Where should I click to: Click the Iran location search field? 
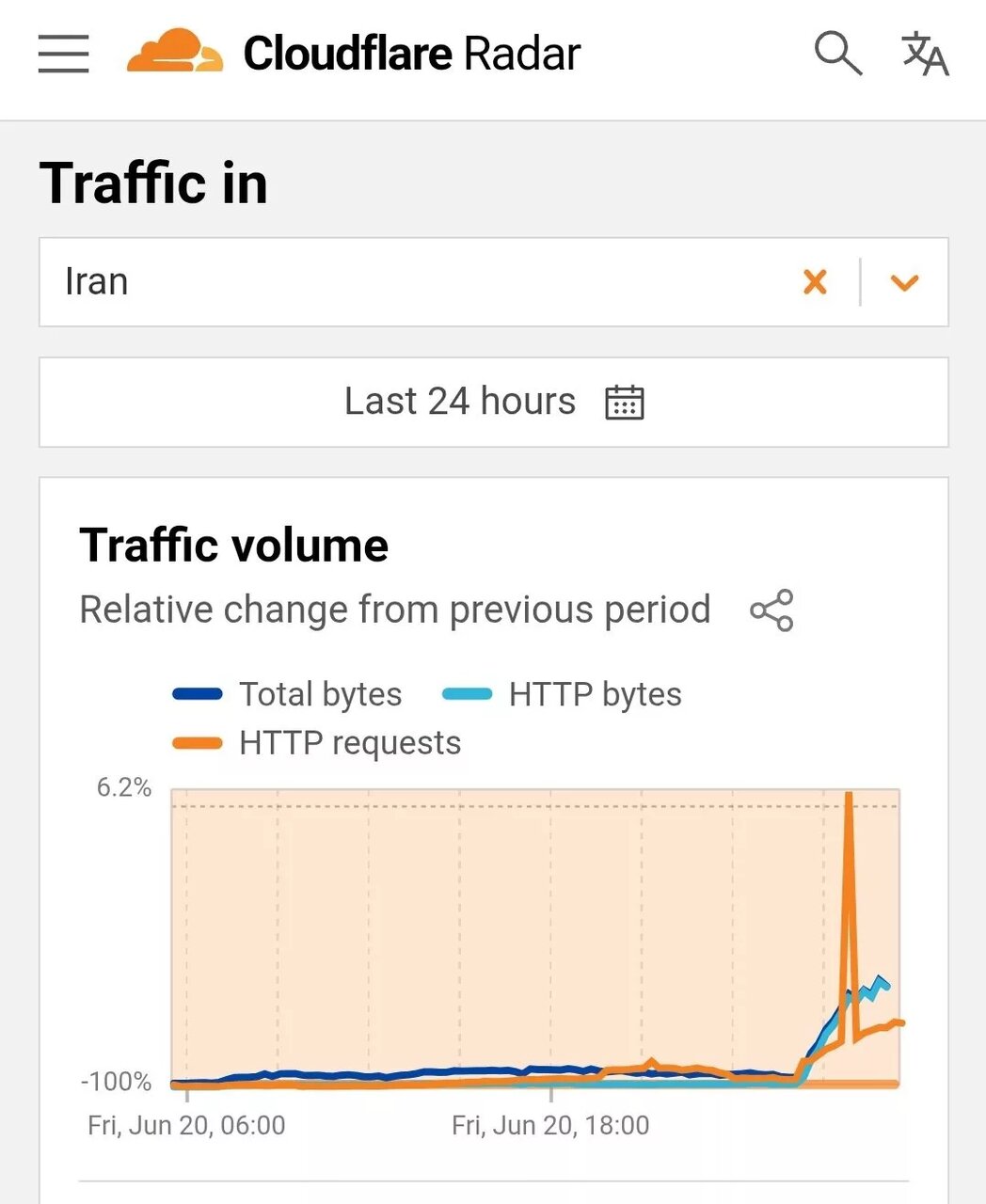414,282
